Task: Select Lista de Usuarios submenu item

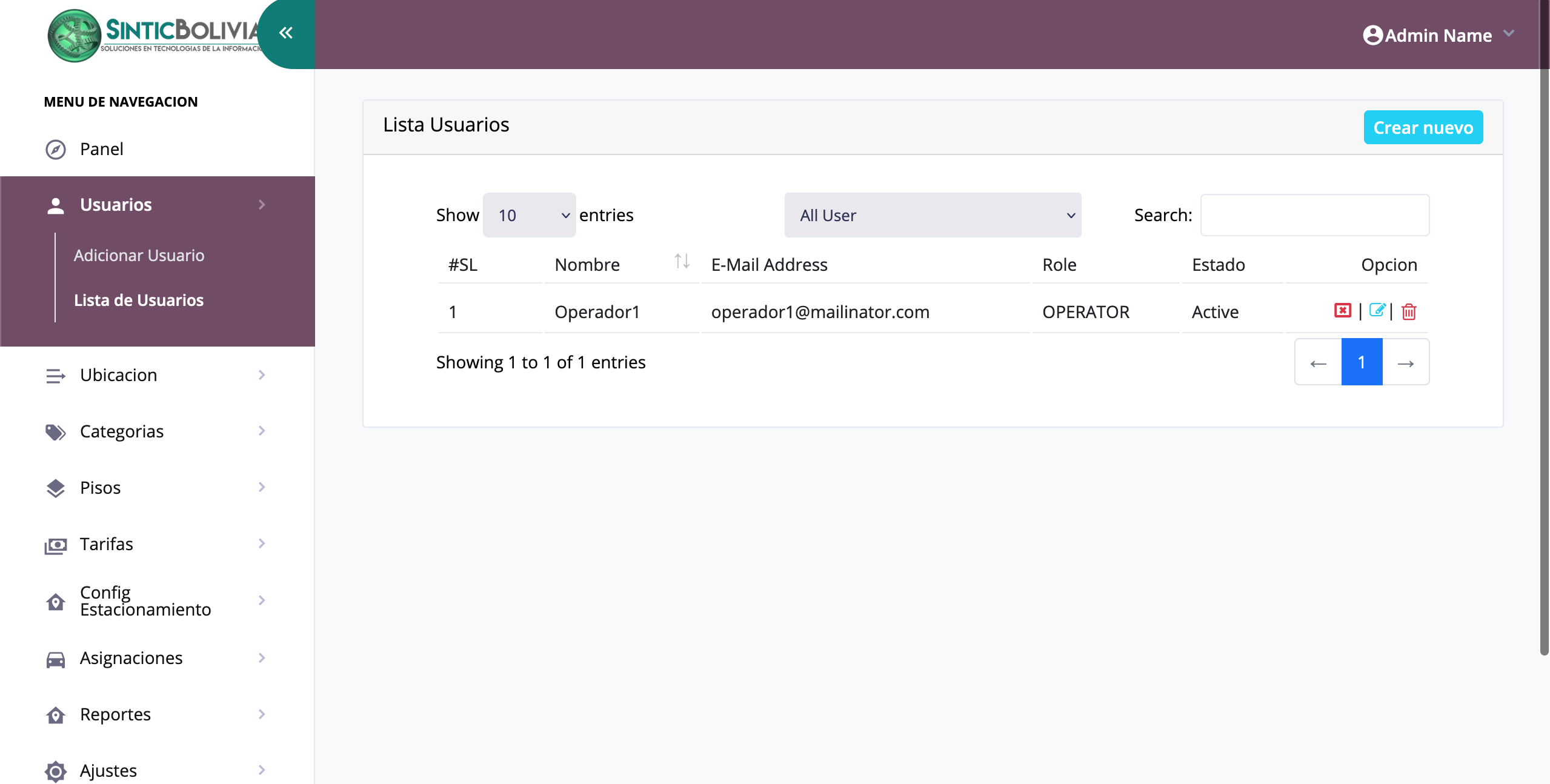Action: (x=139, y=300)
